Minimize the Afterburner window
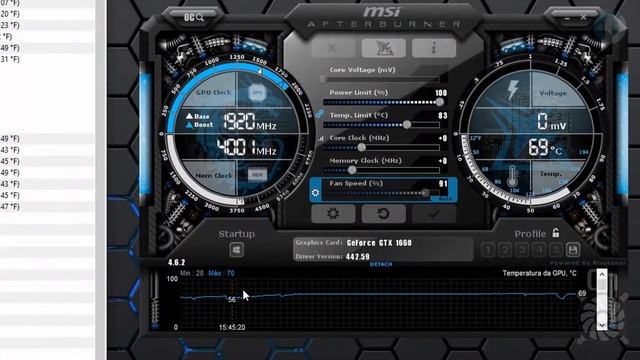This screenshot has width=640, height=360. (567, 18)
